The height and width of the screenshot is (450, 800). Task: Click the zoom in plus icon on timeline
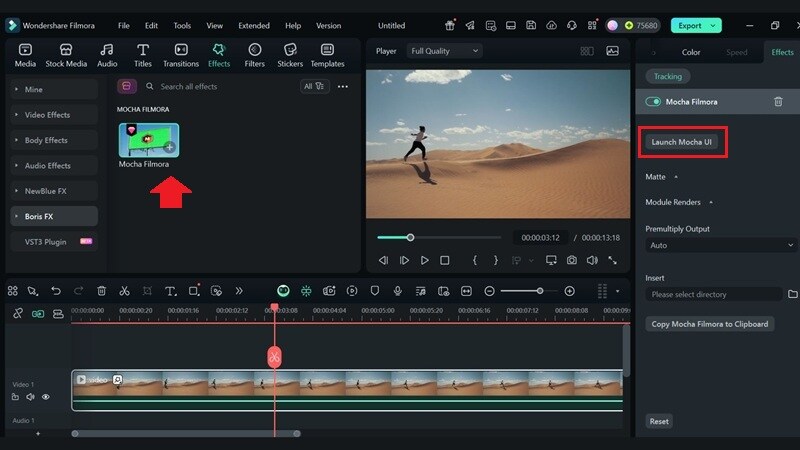(569, 291)
